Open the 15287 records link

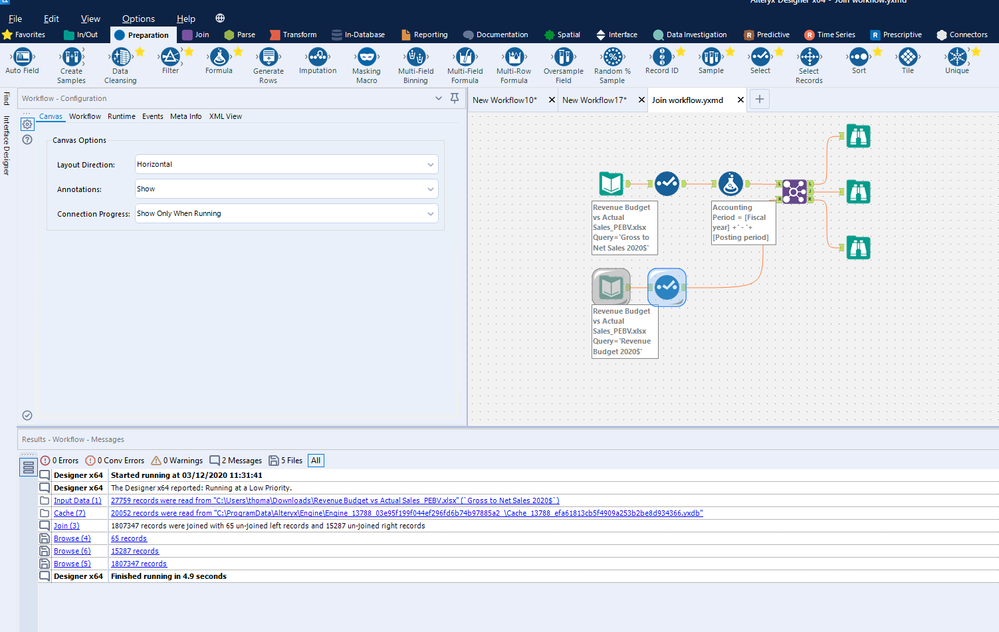tap(134, 551)
